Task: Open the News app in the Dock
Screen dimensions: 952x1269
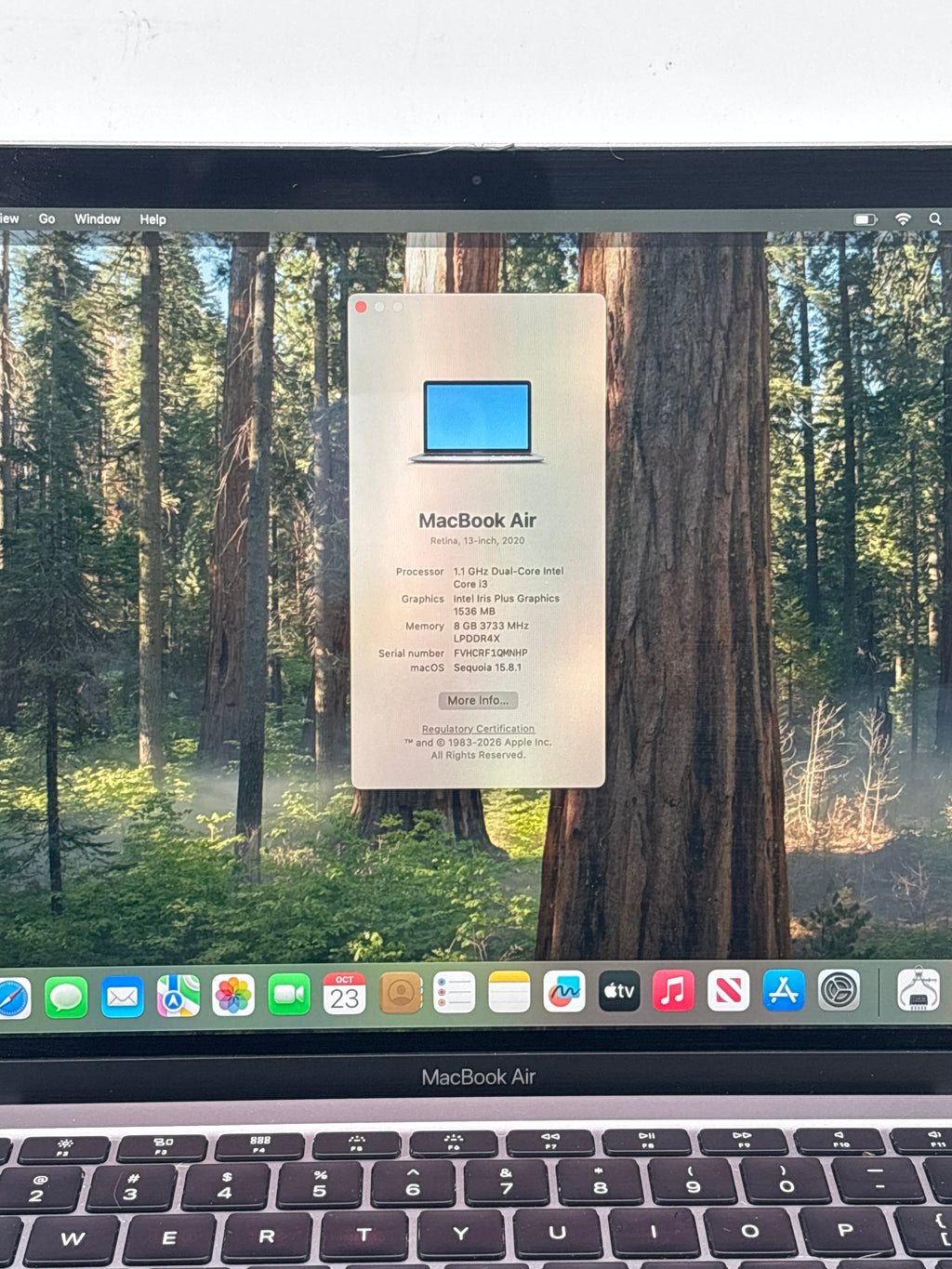Action: [729, 990]
